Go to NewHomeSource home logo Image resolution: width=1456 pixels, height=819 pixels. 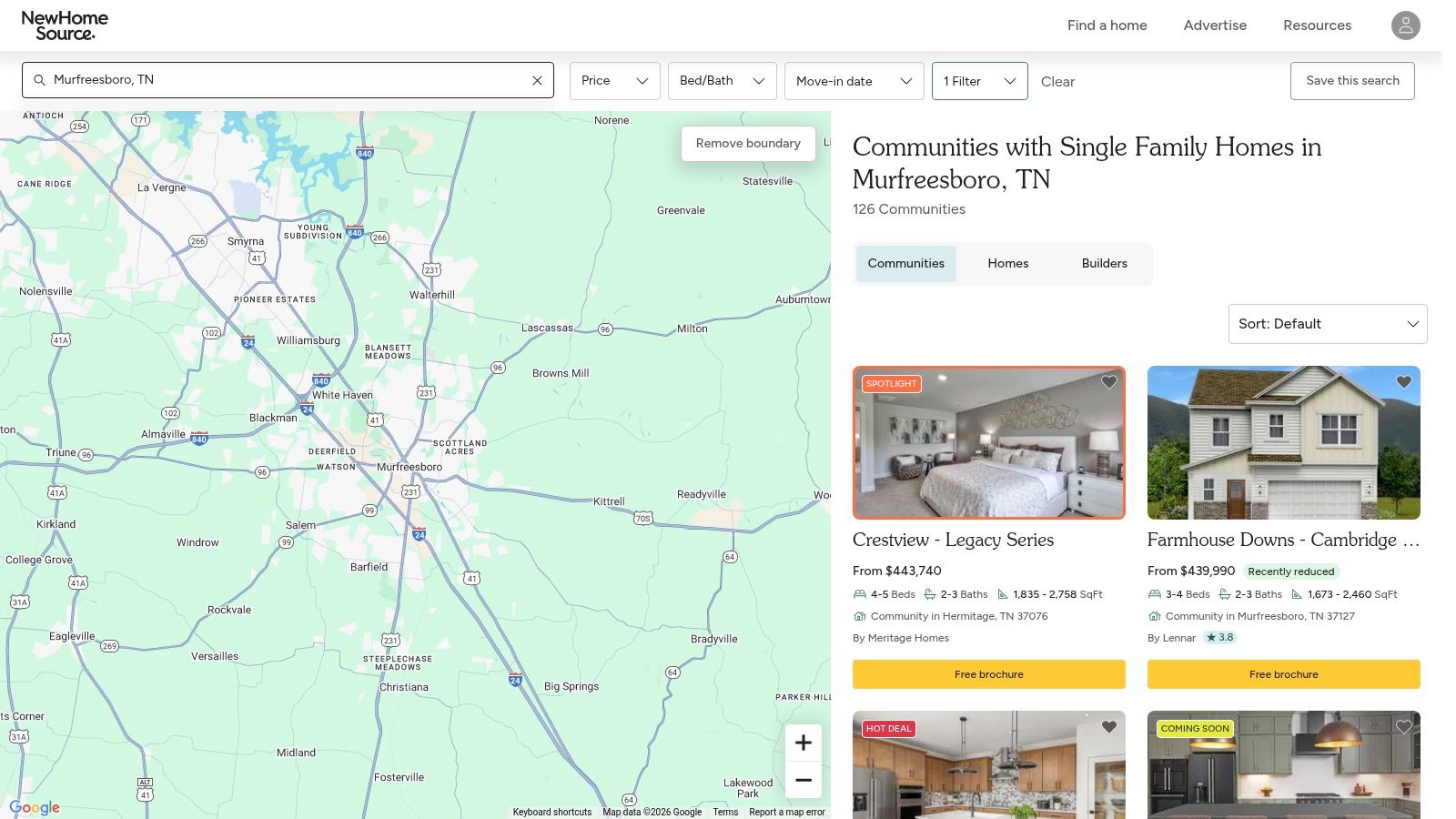click(65, 25)
